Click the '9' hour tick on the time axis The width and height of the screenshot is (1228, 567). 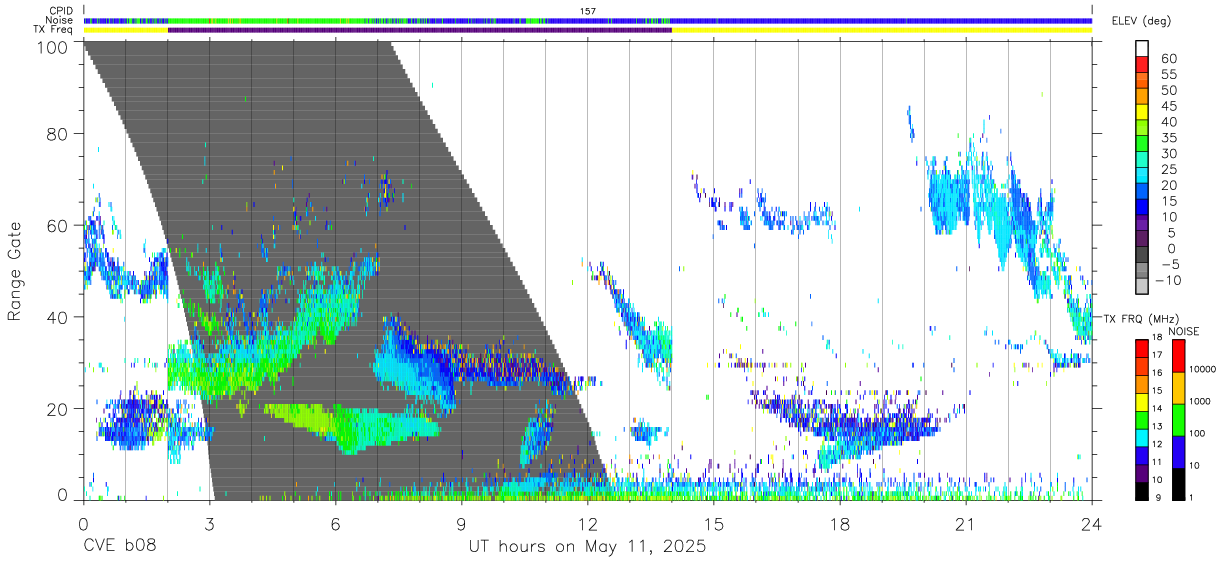pyautogui.click(x=462, y=524)
